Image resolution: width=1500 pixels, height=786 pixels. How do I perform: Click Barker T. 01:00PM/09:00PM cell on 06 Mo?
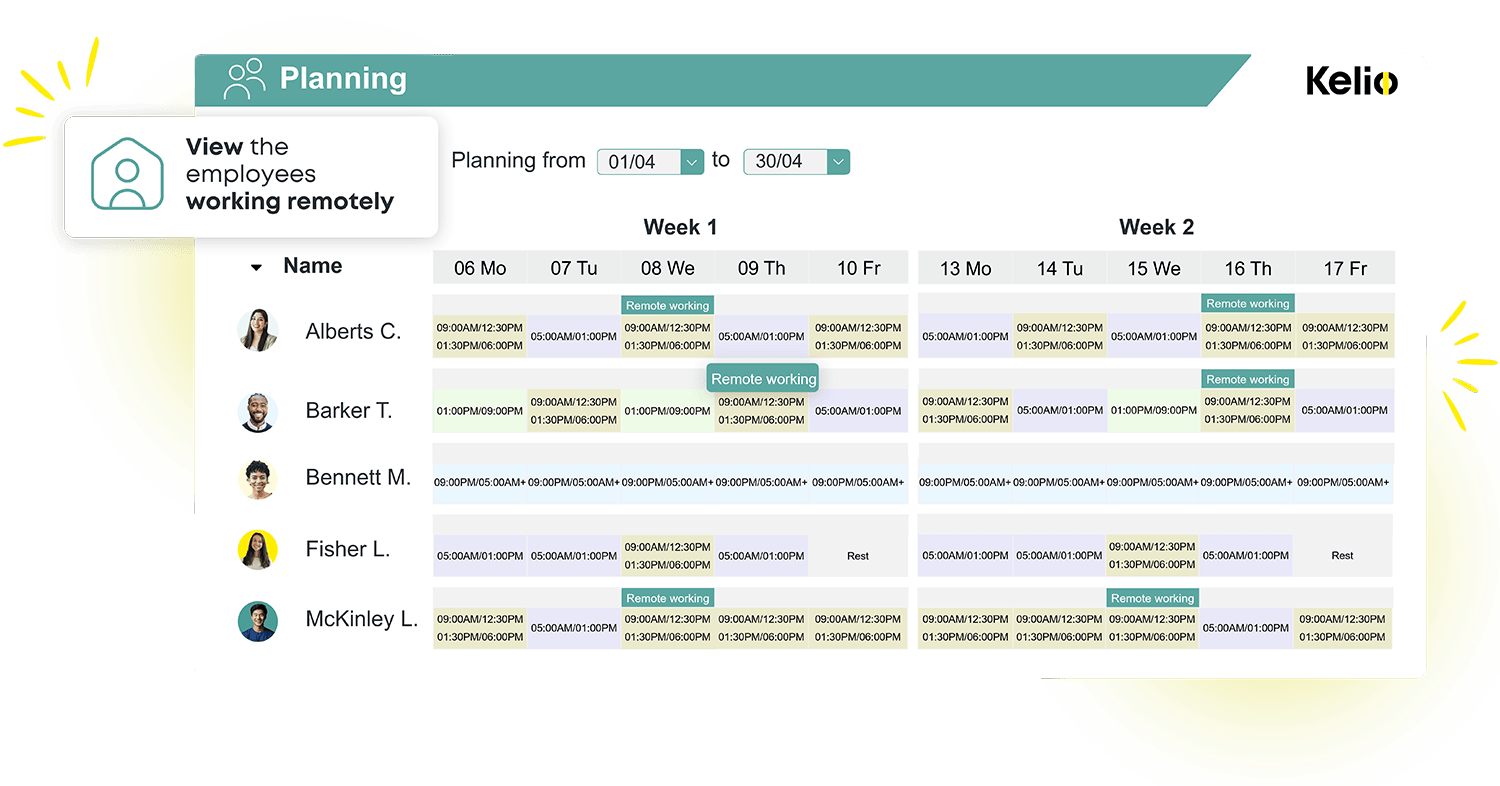pos(480,411)
